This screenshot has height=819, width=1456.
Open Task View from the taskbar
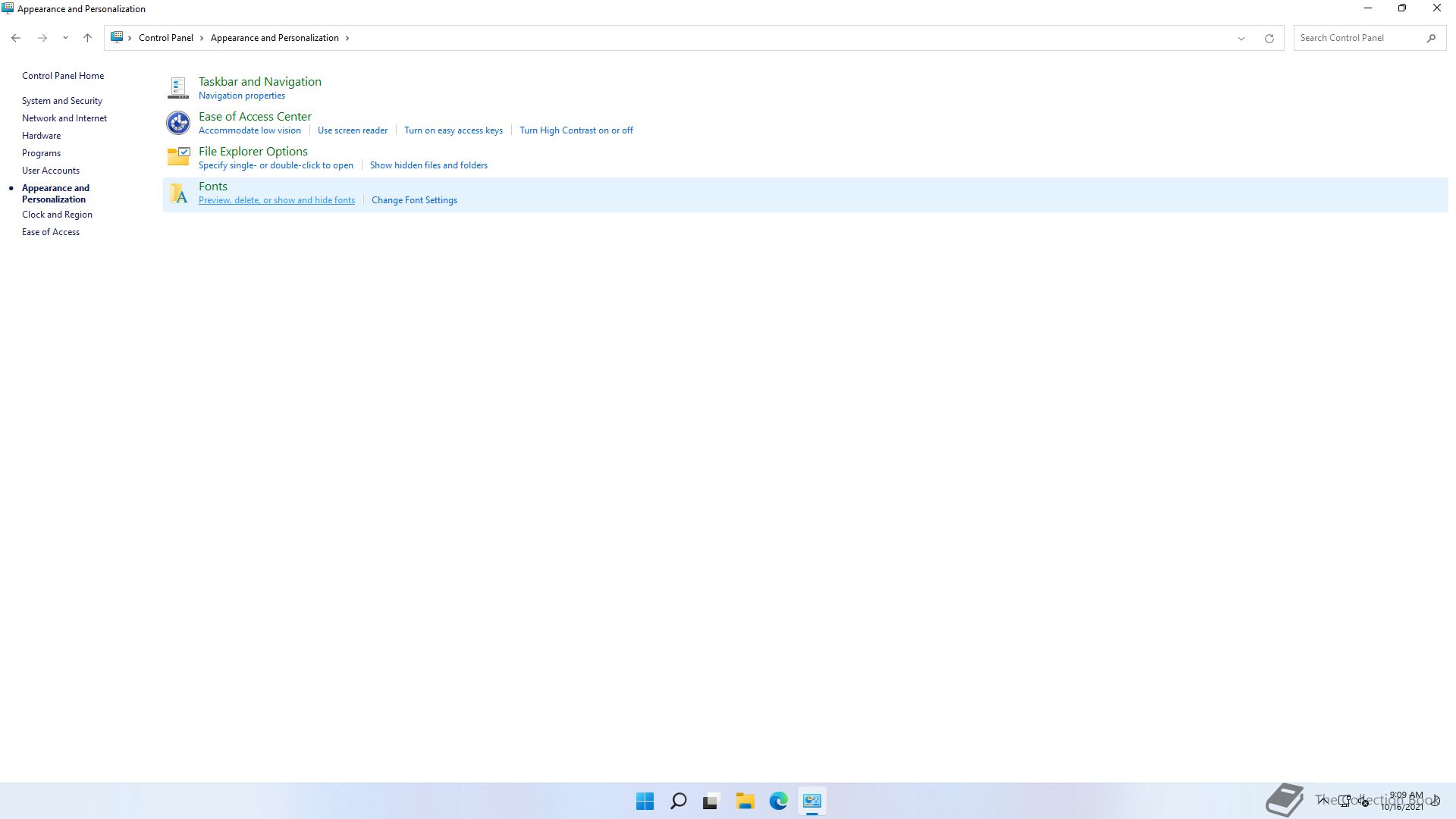pyautogui.click(x=711, y=801)
